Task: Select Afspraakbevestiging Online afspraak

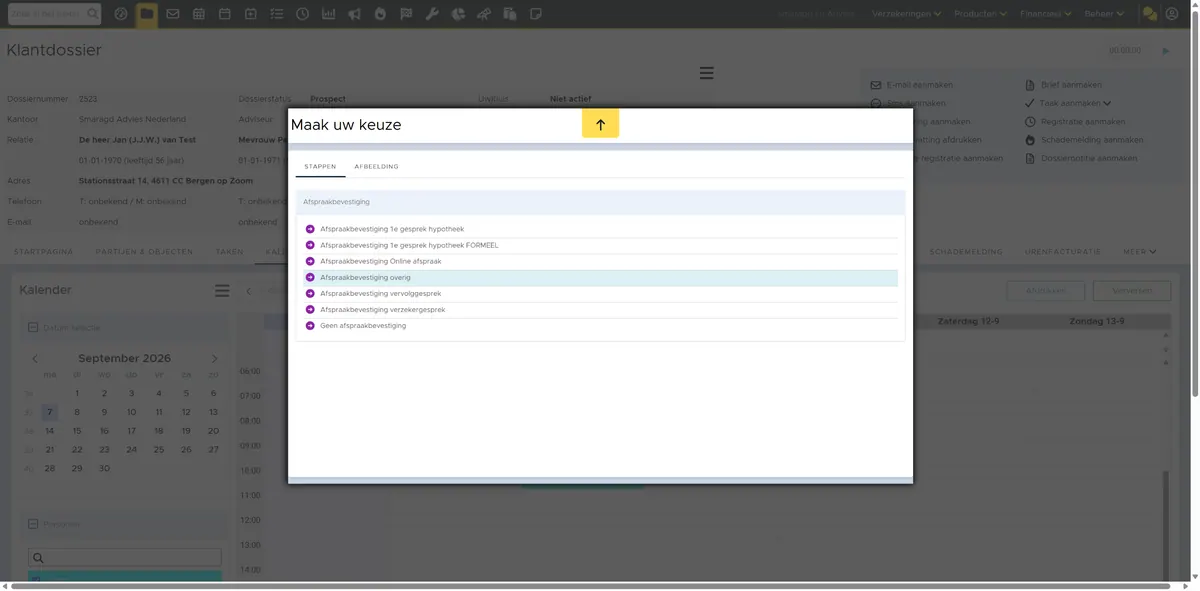Action: point(601,261)
